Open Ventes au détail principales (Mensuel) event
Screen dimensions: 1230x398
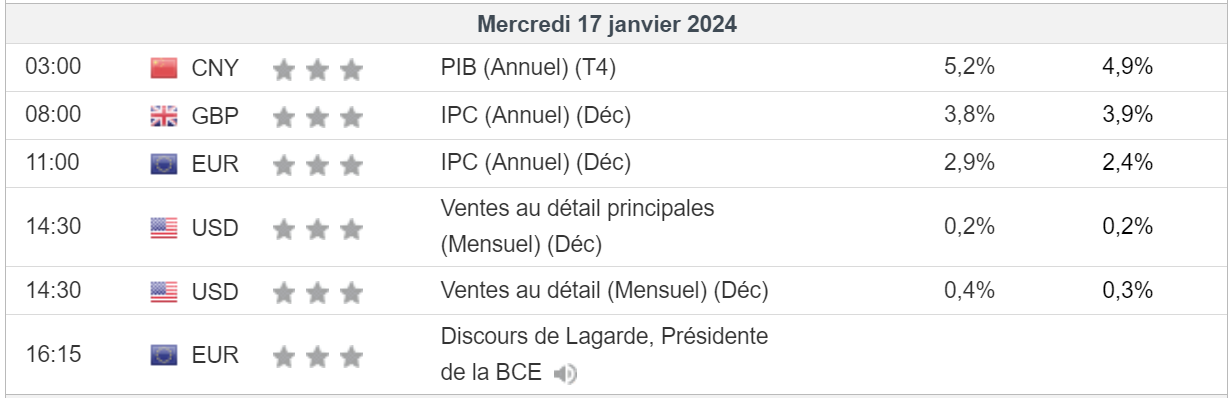tap(578, 227)
